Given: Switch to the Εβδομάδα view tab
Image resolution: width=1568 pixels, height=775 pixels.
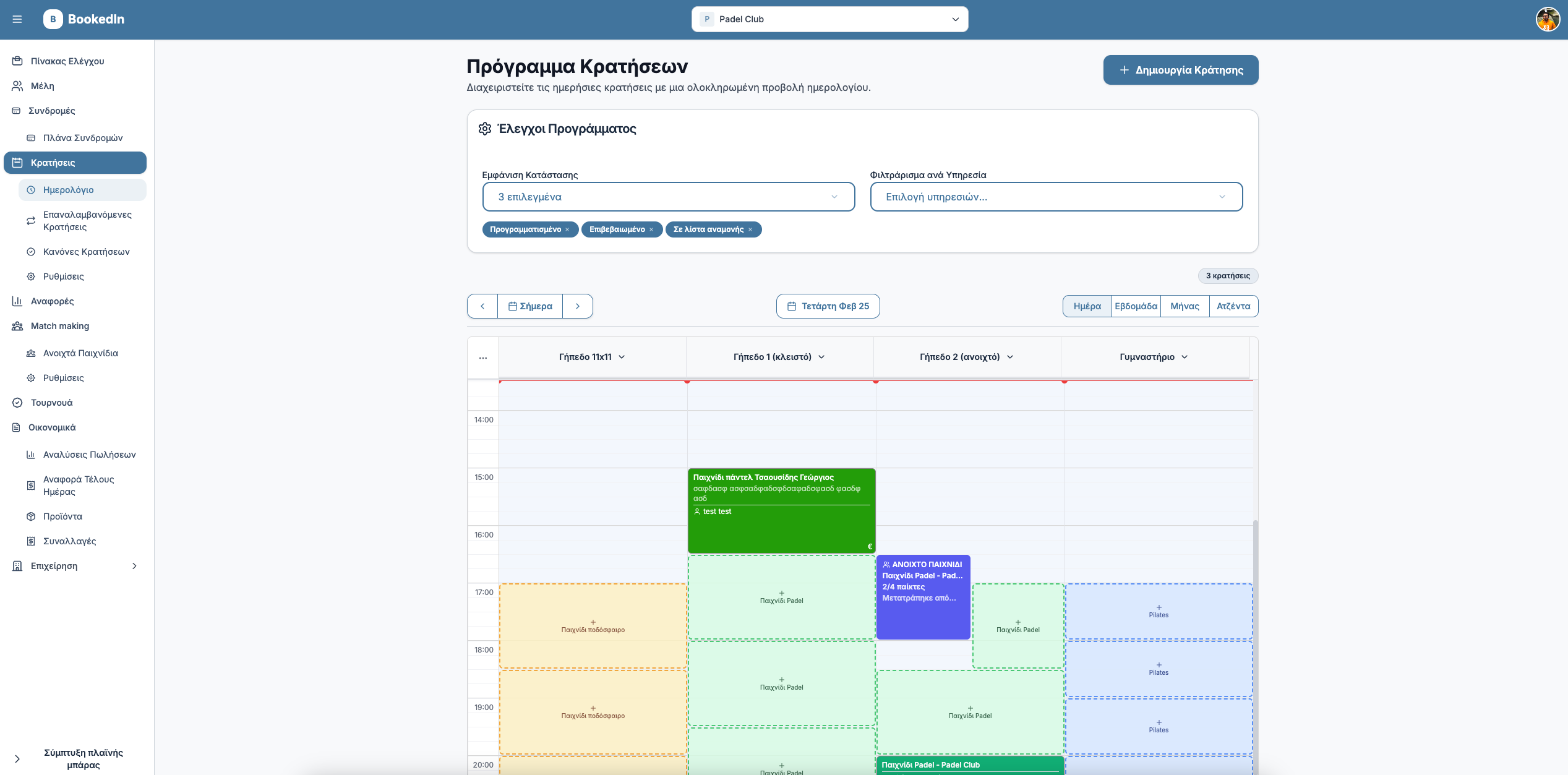Looking at the screenshot, I should (x=1136, y=306).
